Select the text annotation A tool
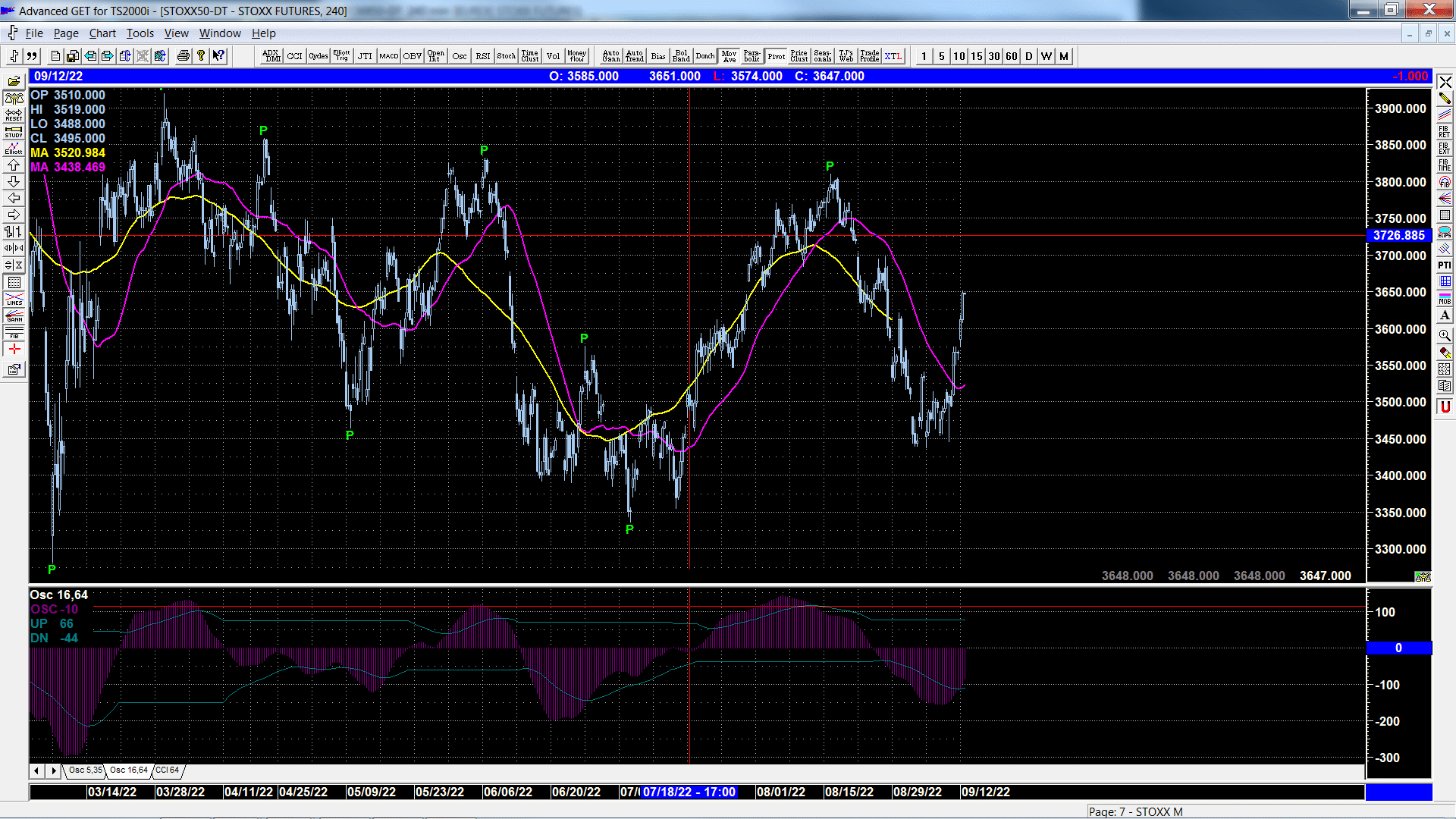The width and height of the screenshot is (1456, 819). pyautogui.click(x=1445, y=315)
